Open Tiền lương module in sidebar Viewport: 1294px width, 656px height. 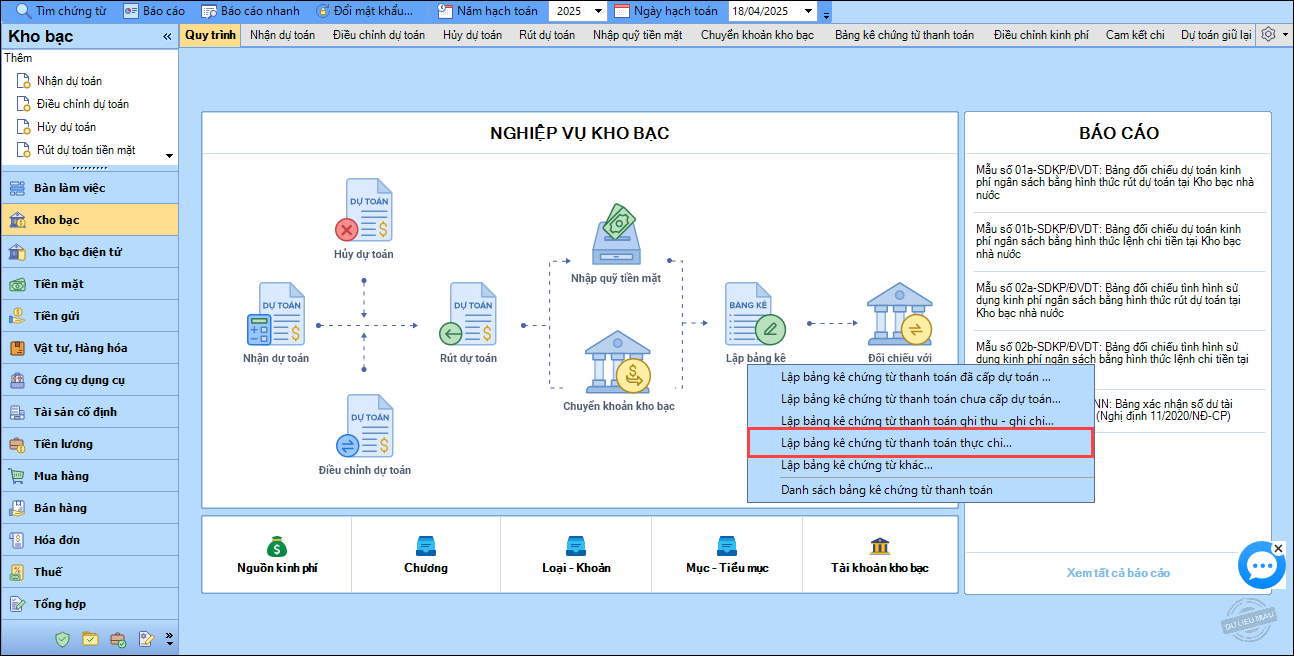click(x=89, y=444)
